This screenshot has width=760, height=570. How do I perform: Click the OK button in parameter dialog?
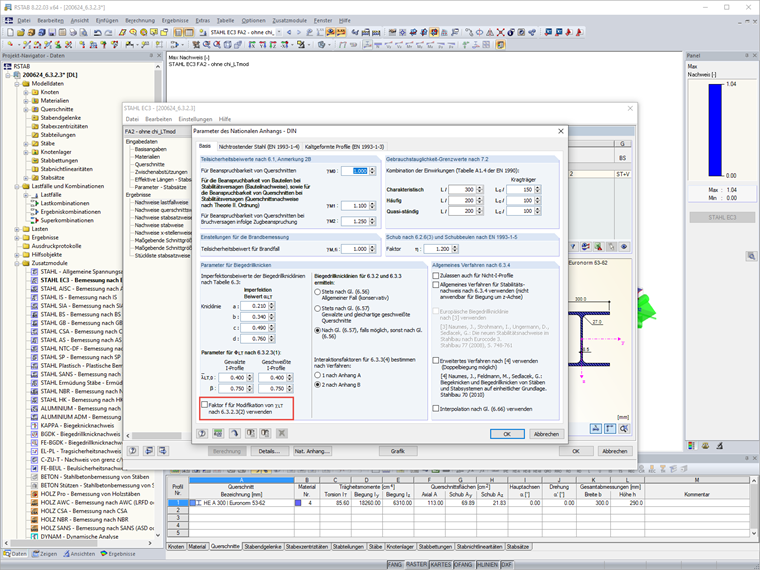(x=507, y=434)
